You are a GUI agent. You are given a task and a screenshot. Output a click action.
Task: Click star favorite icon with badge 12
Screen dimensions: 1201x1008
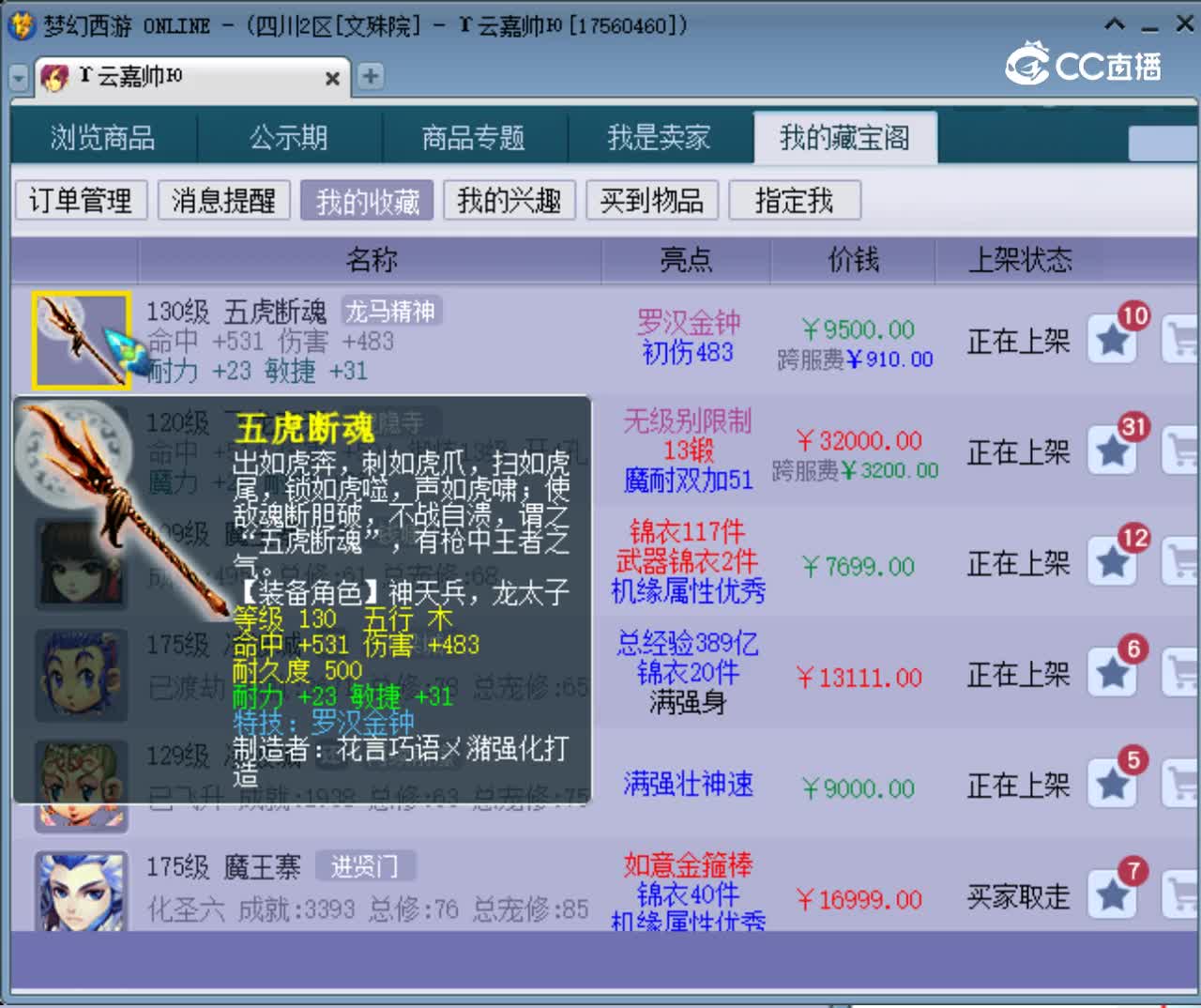point(1113,562)
